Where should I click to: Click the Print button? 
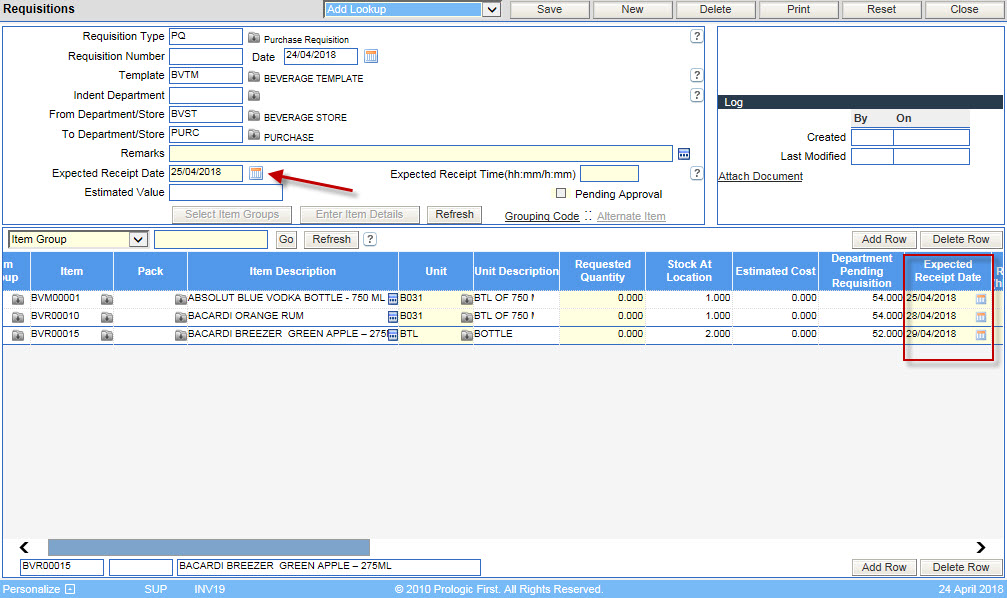798,10
